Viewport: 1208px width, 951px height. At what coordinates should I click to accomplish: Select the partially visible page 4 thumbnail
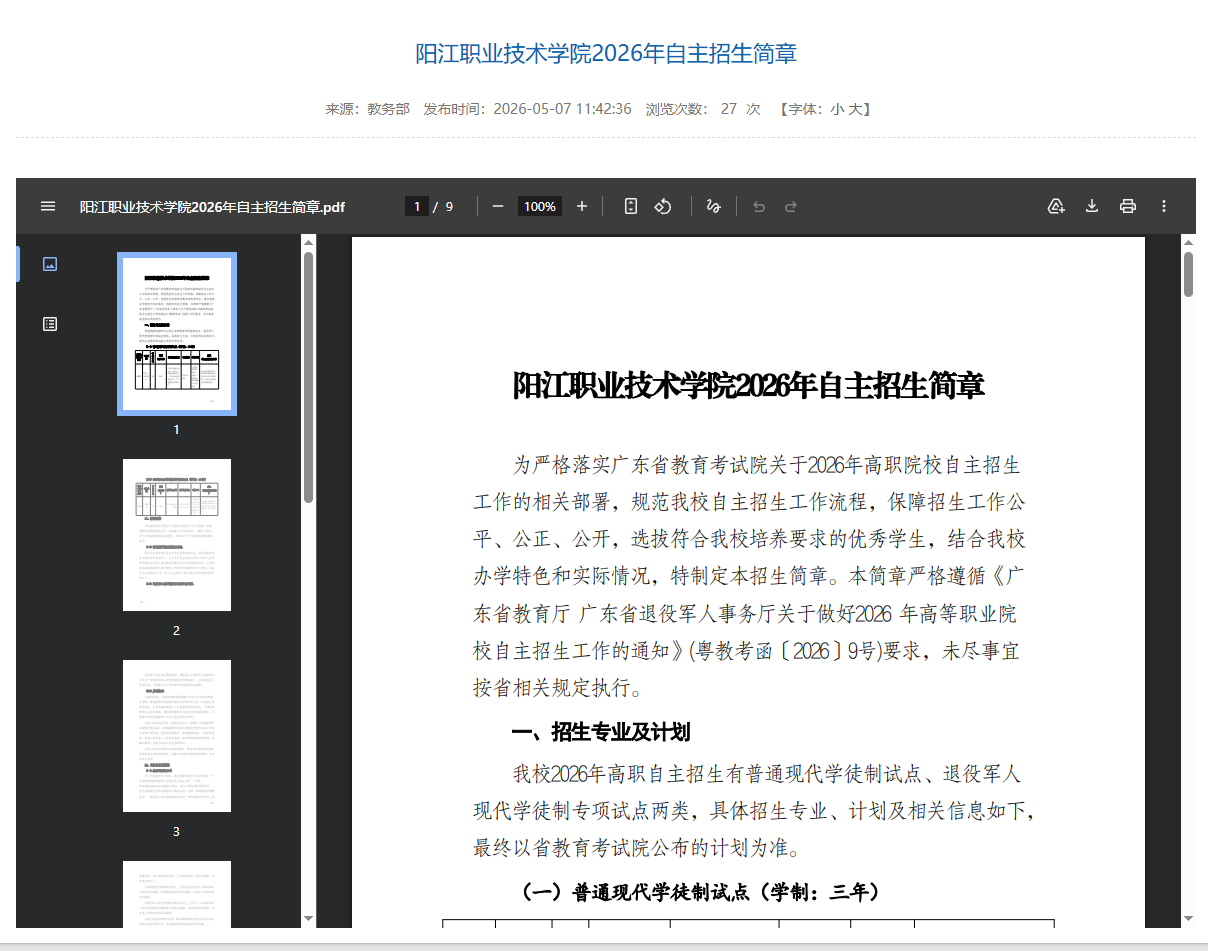tap(177, 894)
